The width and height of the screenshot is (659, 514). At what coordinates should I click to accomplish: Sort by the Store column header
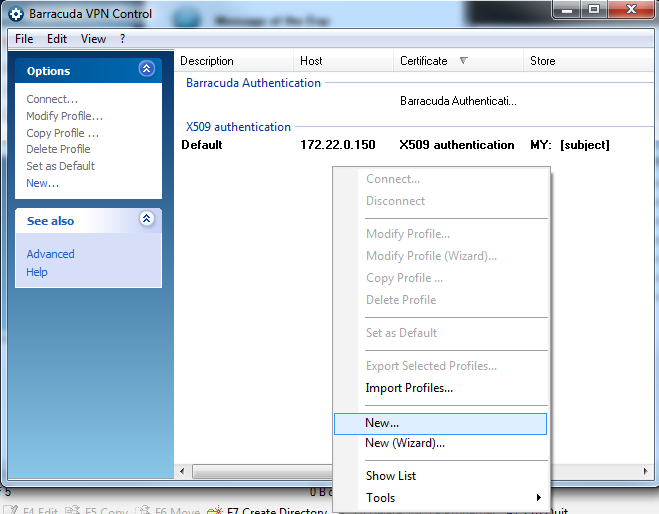pyautogui.click(x=590, y=61)
